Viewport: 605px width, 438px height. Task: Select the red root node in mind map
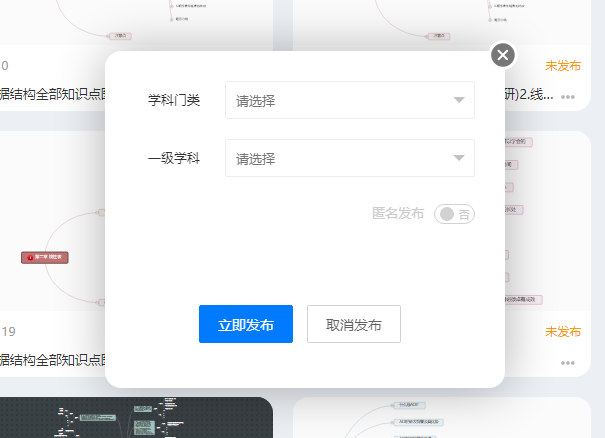click(x=44, y=257)
